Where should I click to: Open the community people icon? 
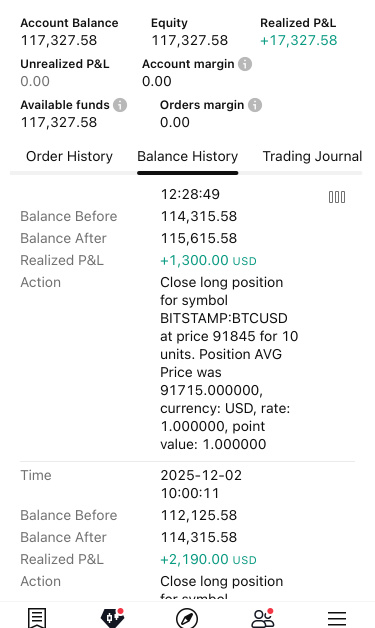coord(262,618)
